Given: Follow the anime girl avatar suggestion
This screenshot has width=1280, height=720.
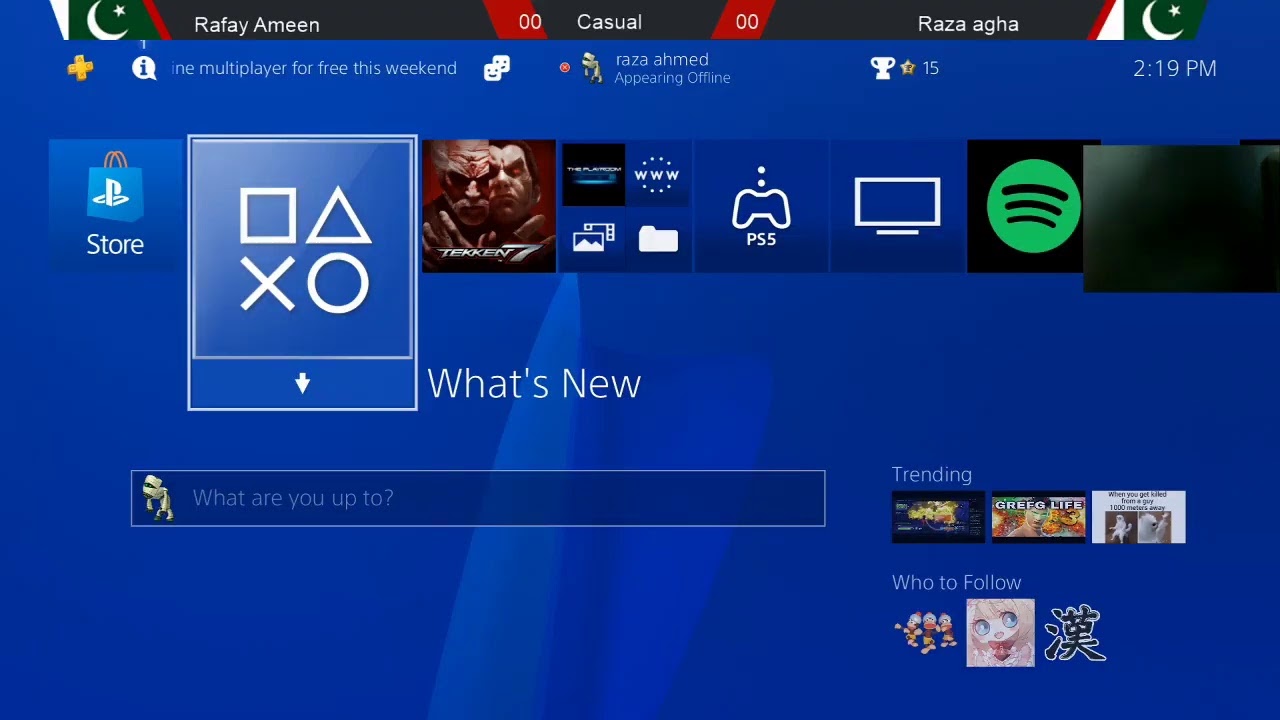Looking at the screenshot, I should (1000, 633).
